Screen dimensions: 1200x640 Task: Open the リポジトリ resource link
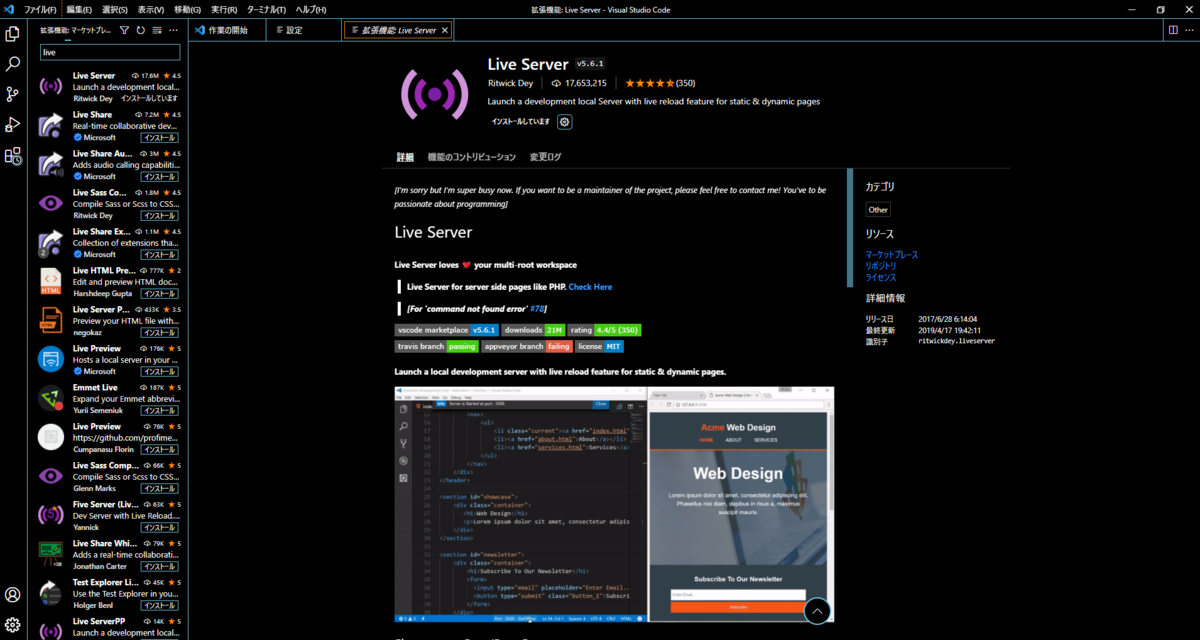coord(881,266)
